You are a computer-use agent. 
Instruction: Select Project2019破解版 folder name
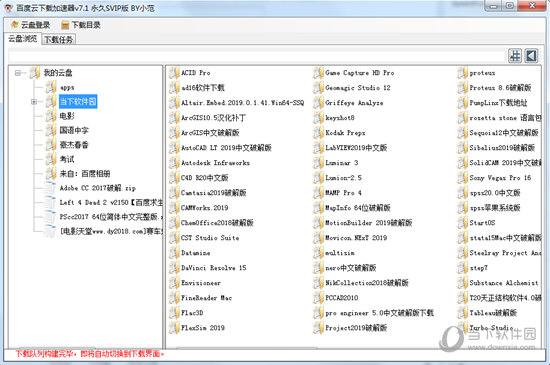coord(356,328)
